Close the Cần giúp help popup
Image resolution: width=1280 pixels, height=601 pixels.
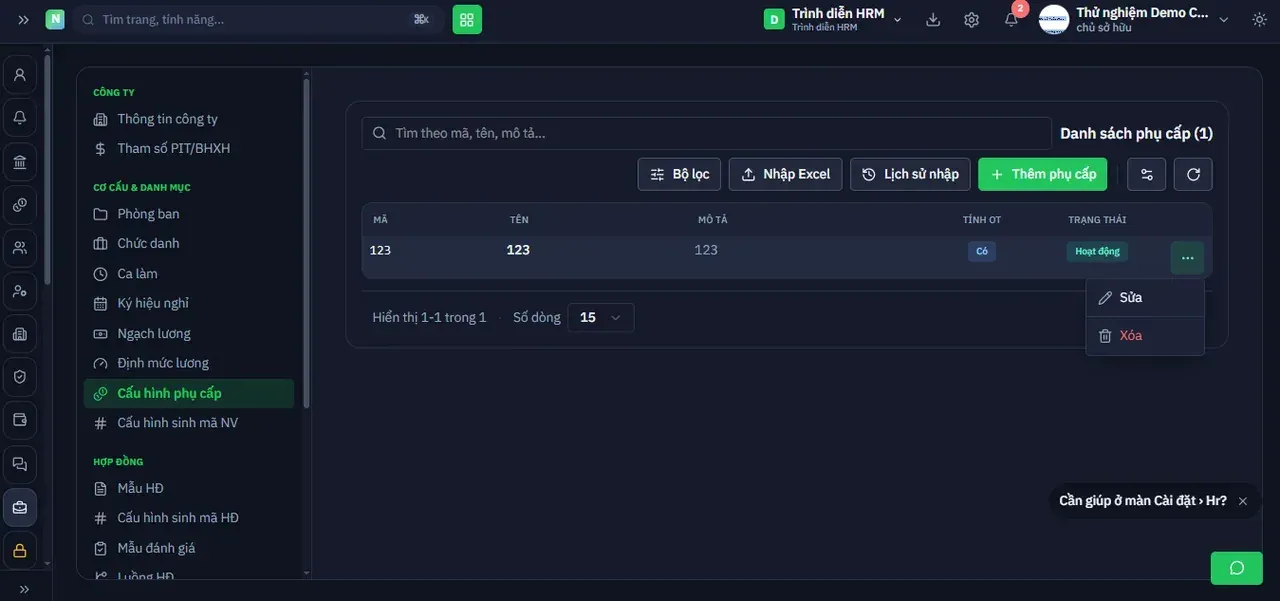[1243, 501]
